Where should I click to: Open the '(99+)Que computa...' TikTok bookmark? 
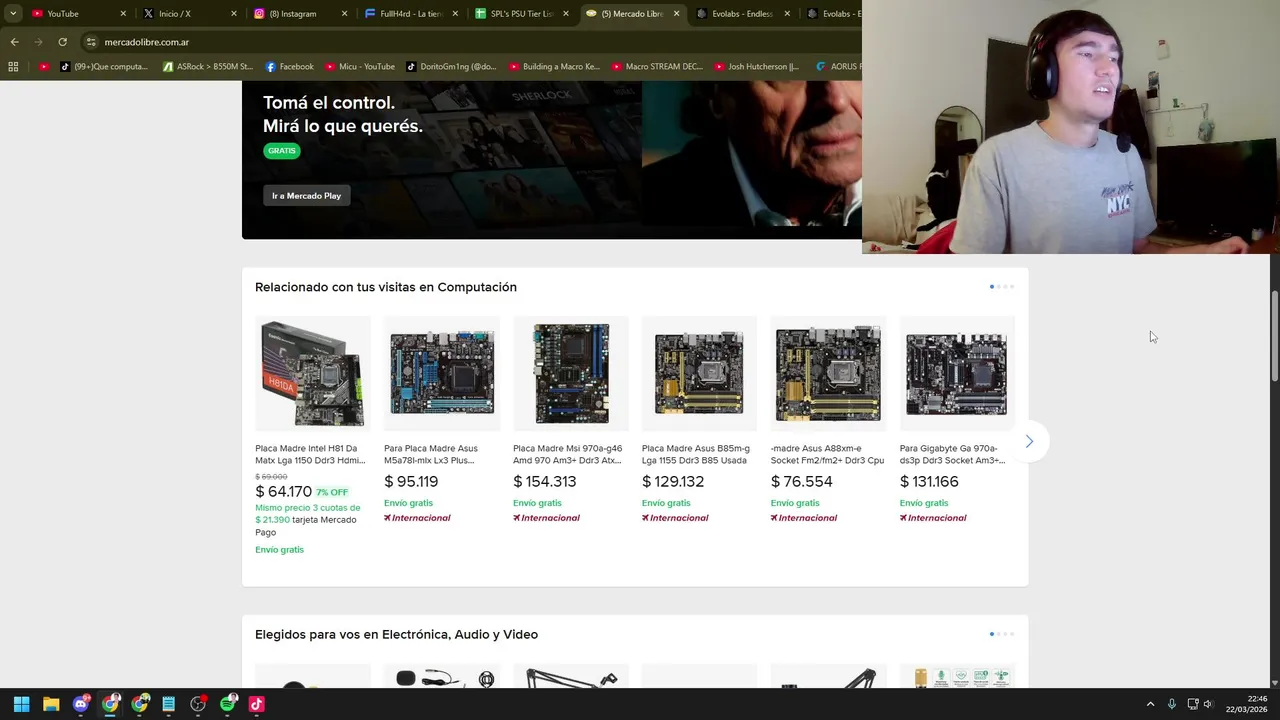104,67
